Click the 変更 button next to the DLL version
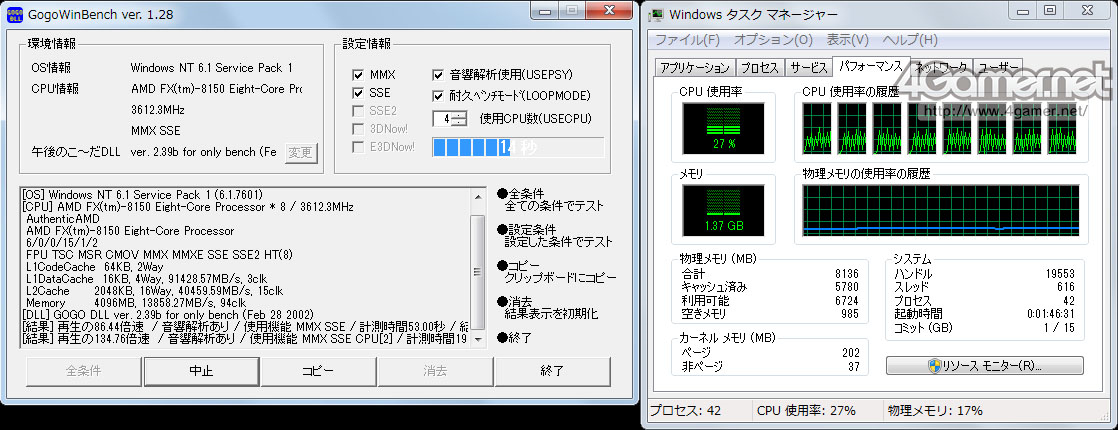The width and height of the screenshot is (1118, 430). point(302,153)
